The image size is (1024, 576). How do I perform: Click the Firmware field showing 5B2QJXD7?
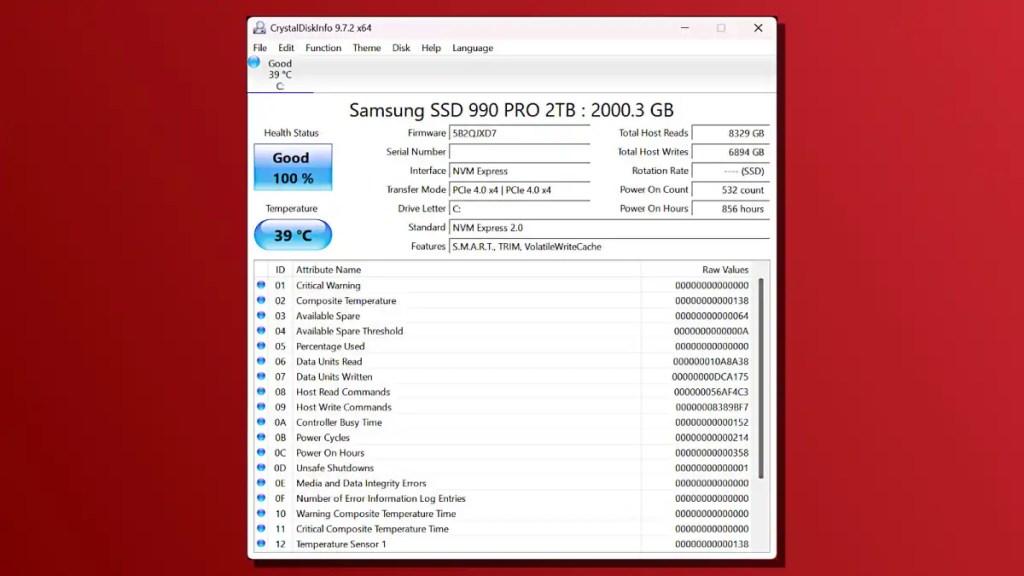[520, 133]
